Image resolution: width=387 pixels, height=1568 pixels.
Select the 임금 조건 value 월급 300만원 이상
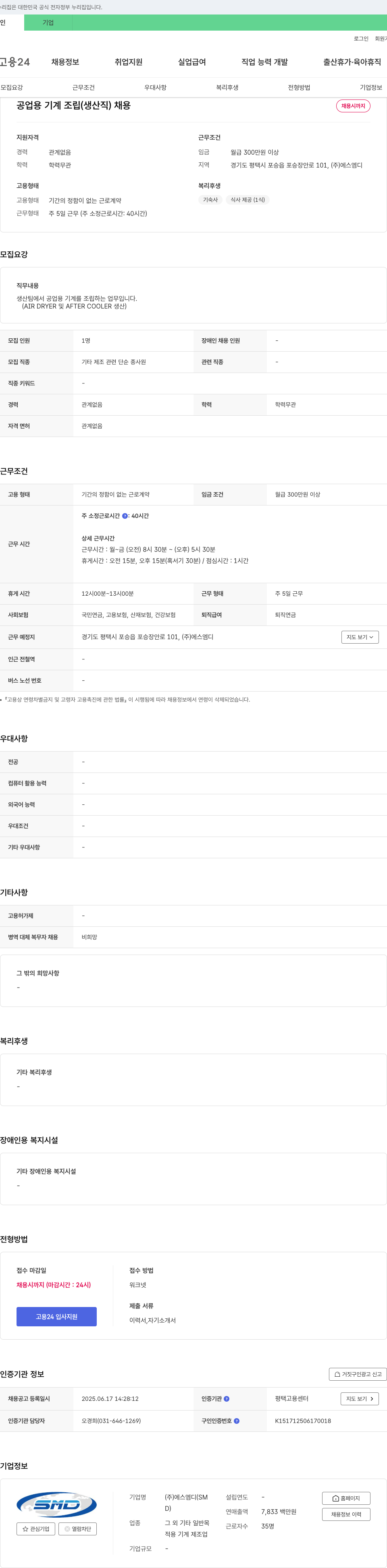click(298, 494)
